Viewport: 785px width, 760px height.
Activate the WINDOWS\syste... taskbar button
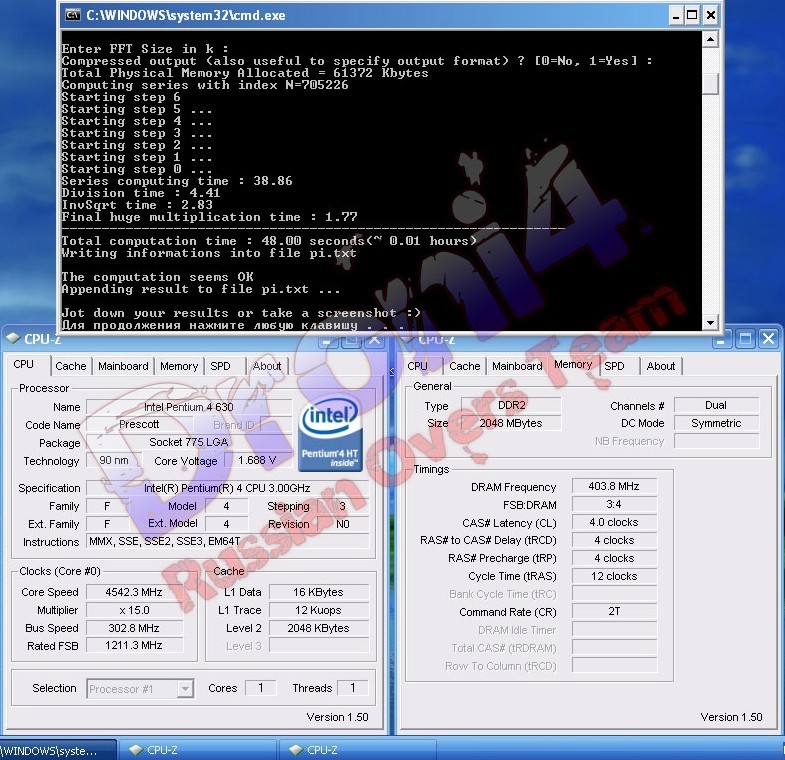pos(58,750)
